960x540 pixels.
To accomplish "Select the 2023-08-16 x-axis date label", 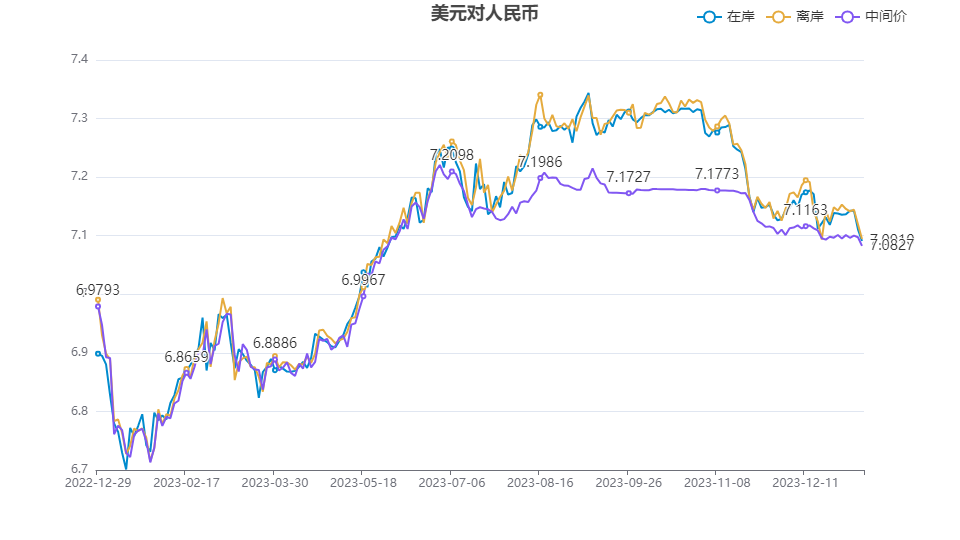I will tap(540, 482).
